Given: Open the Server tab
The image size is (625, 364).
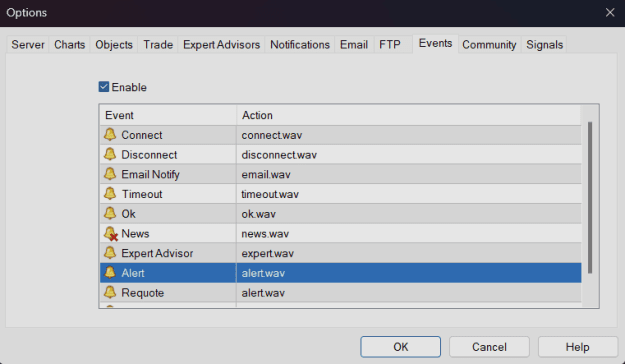Looking at the screenshot, I should pos(28,45).
